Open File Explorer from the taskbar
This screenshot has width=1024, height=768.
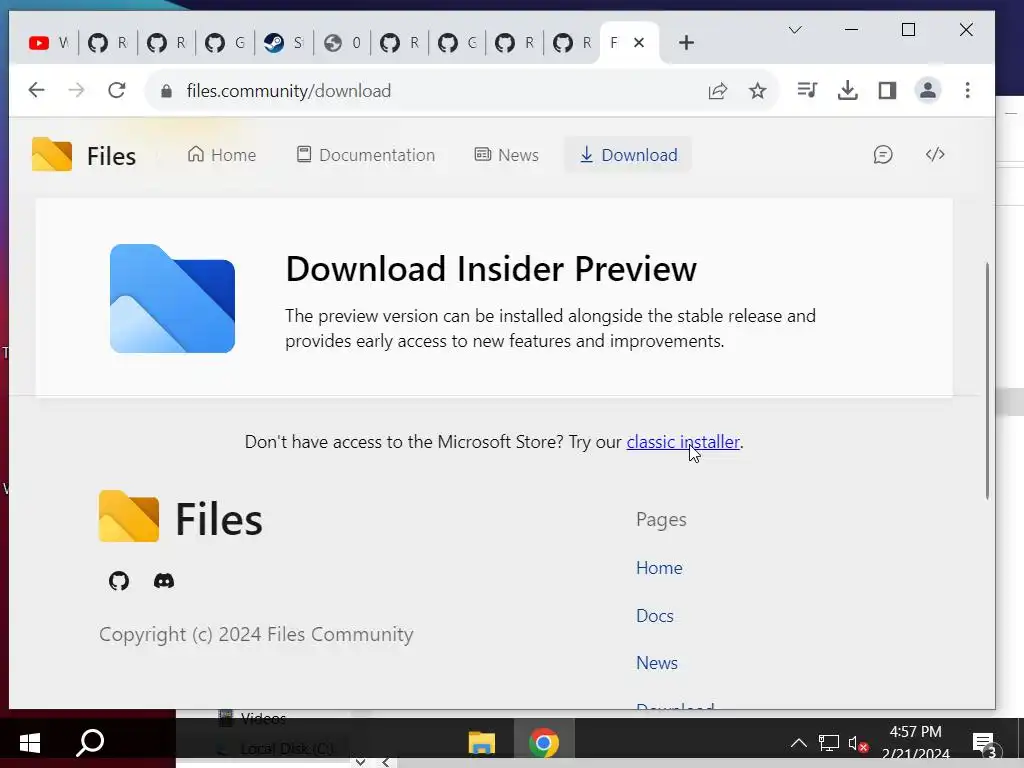482,743
